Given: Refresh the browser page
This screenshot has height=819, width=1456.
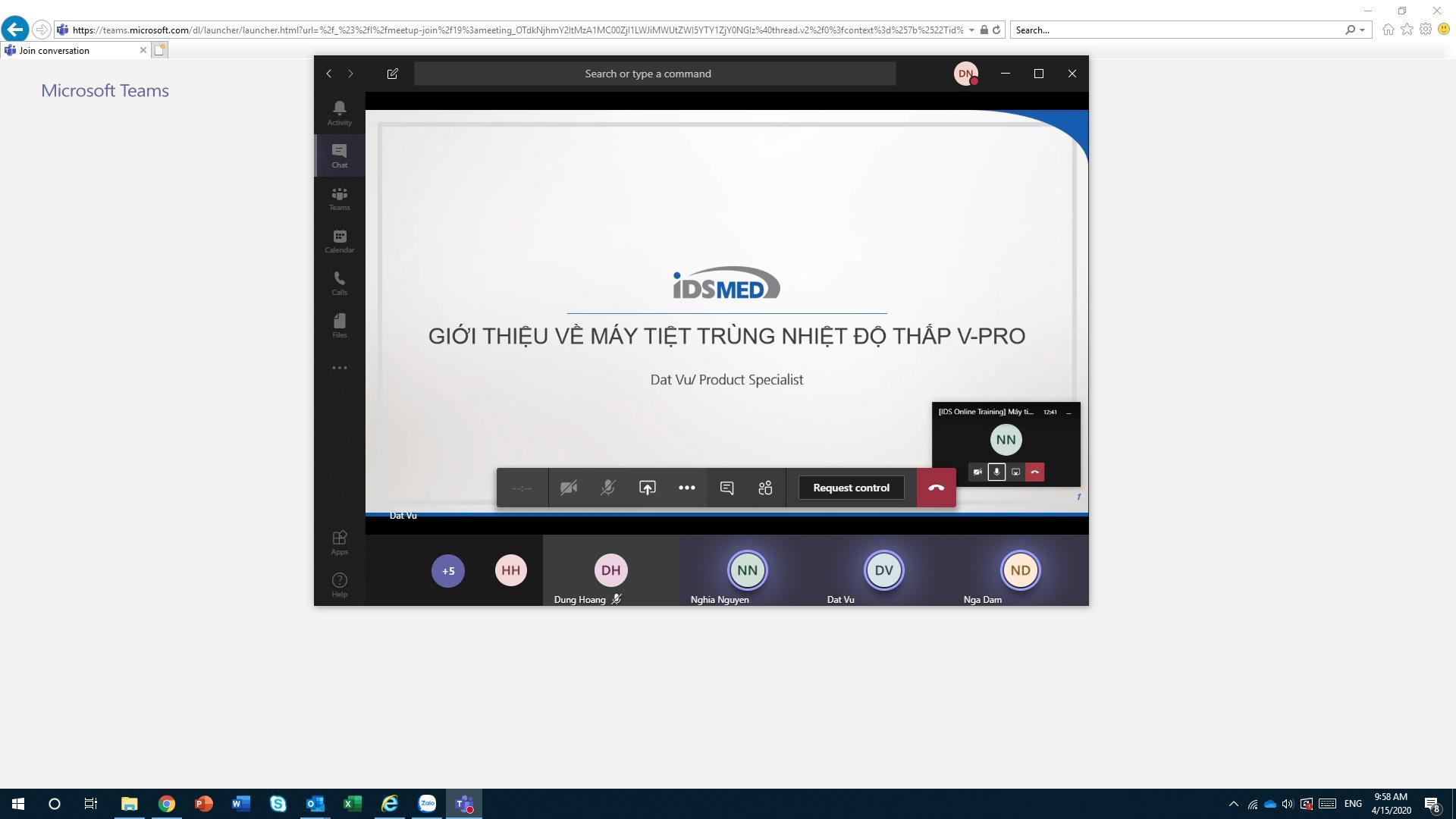Looking at the screenshot, I should coord(996,30).
